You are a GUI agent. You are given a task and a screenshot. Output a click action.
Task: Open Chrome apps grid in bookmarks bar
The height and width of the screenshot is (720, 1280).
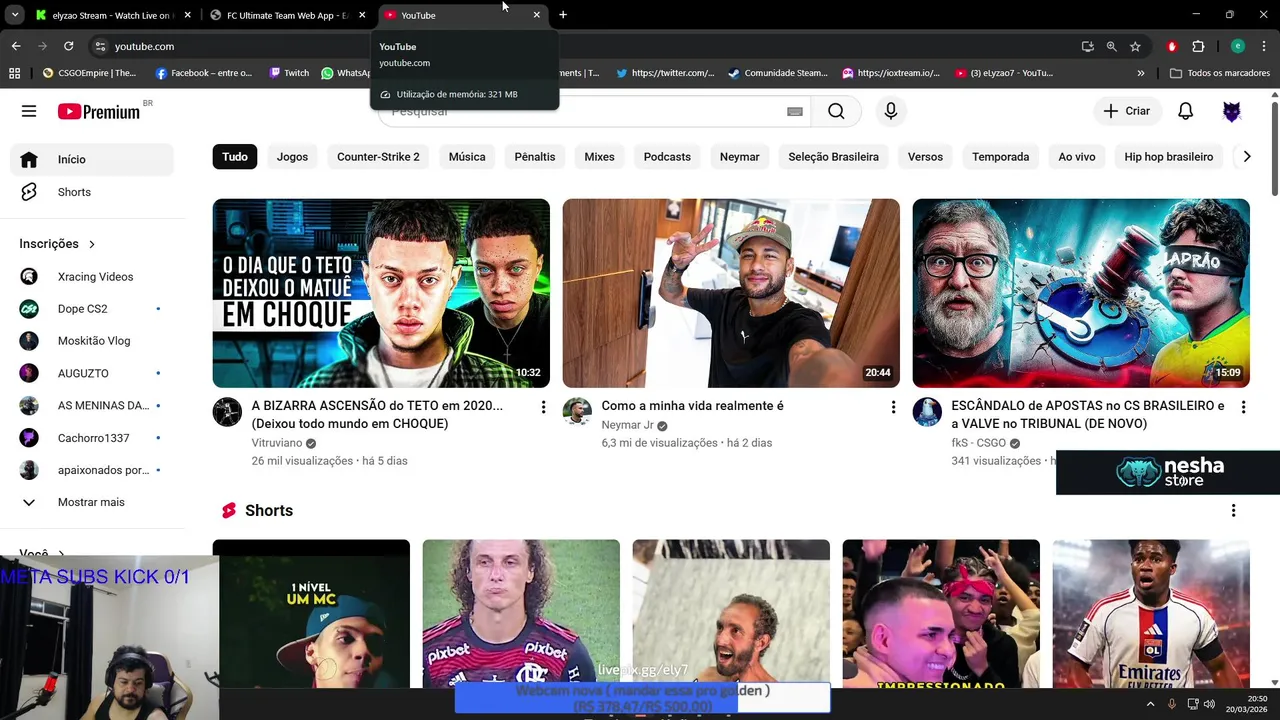click(x=14, y=73)
